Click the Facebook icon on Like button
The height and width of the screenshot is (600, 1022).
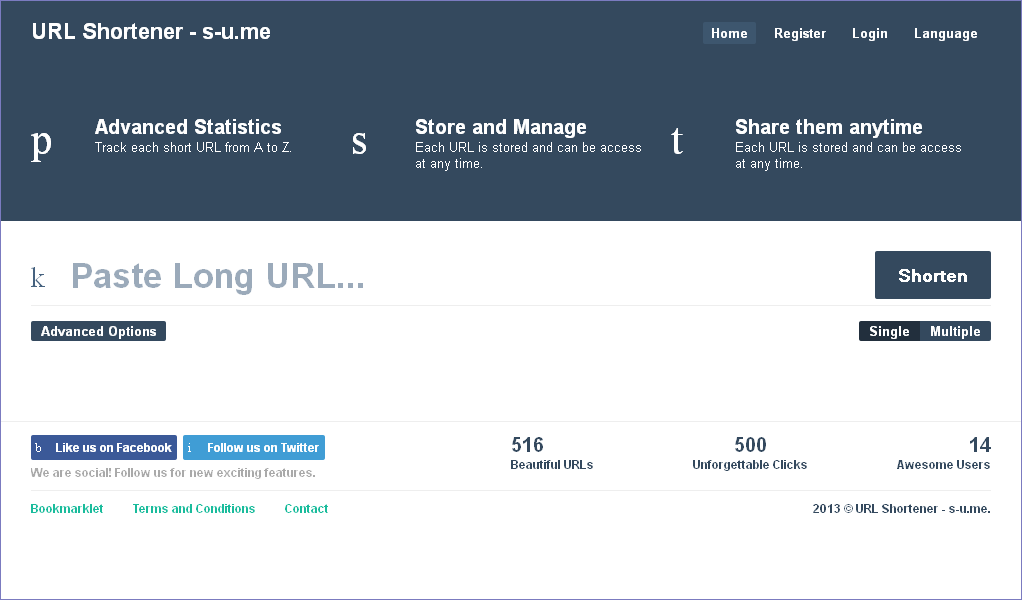39,448
